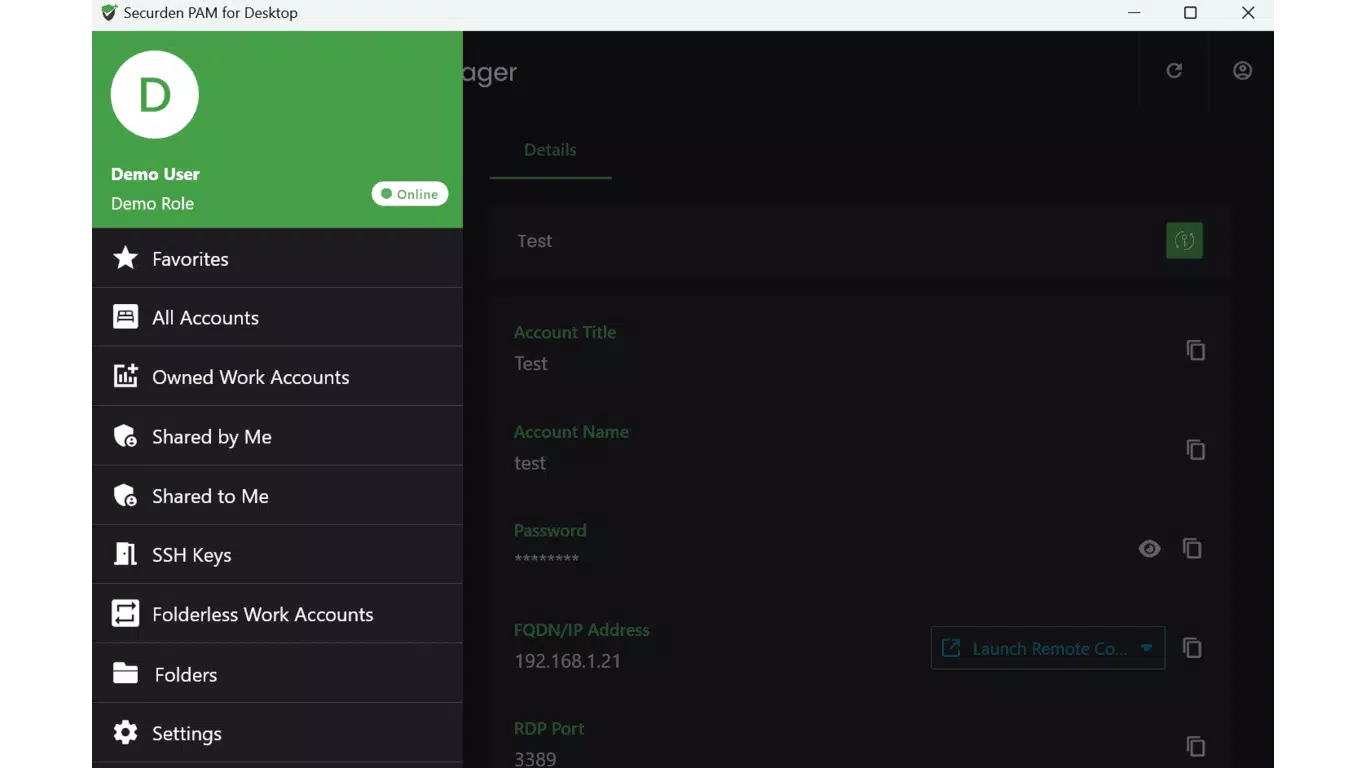
Task: Click the All Accounts sidebar icon
Action: point(125,317)
